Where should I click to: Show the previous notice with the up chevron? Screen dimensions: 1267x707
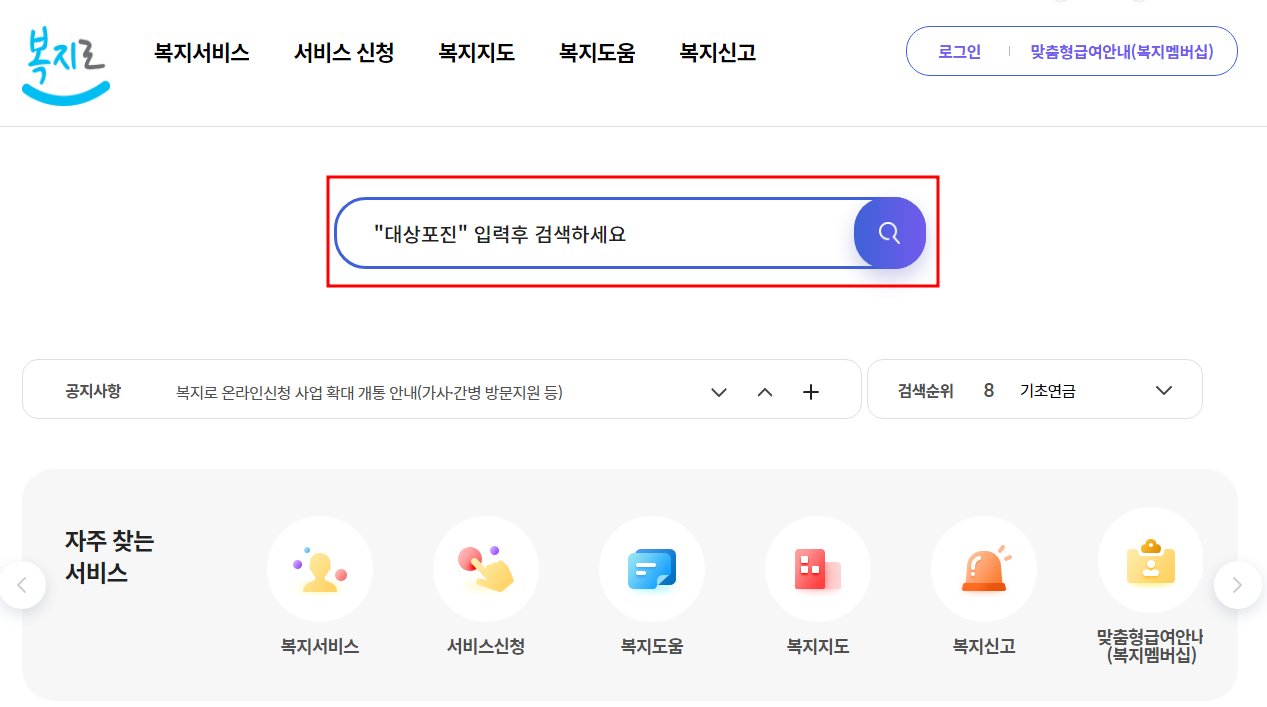tap(765, 392)
